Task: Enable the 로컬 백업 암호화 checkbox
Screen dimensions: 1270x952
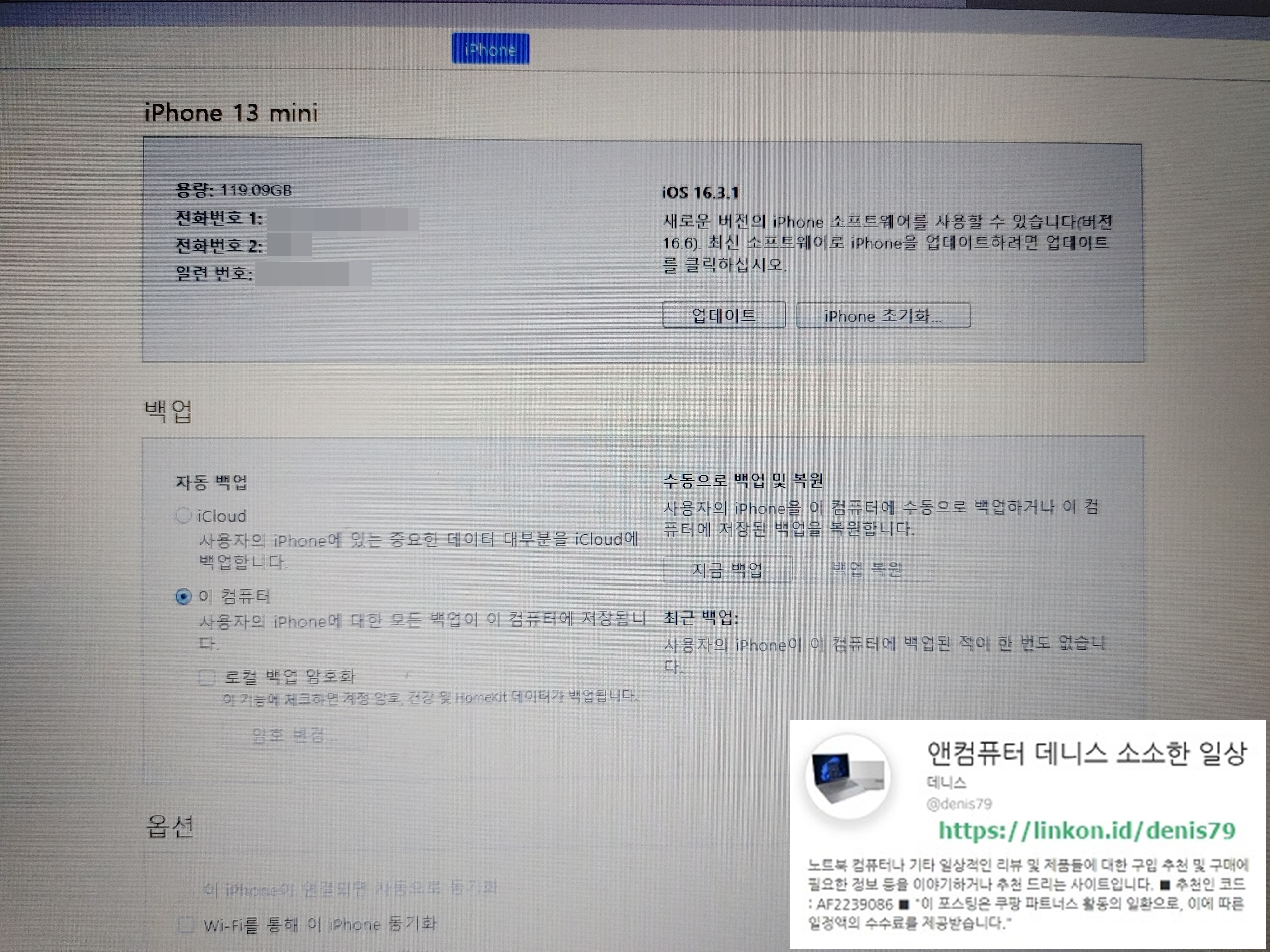Action: [x=207, y=677]
